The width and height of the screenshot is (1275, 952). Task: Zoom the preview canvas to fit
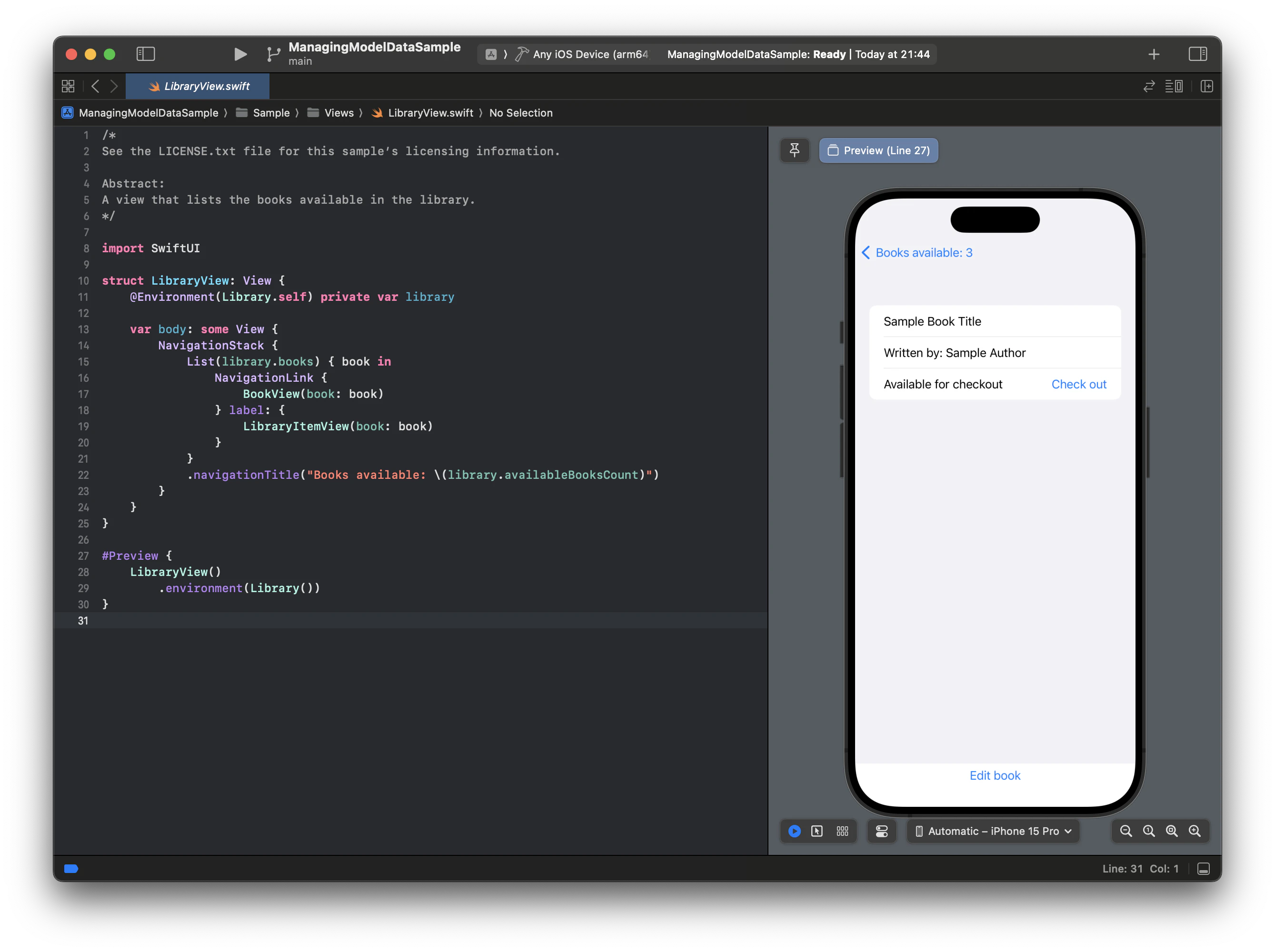(1172, 831)
